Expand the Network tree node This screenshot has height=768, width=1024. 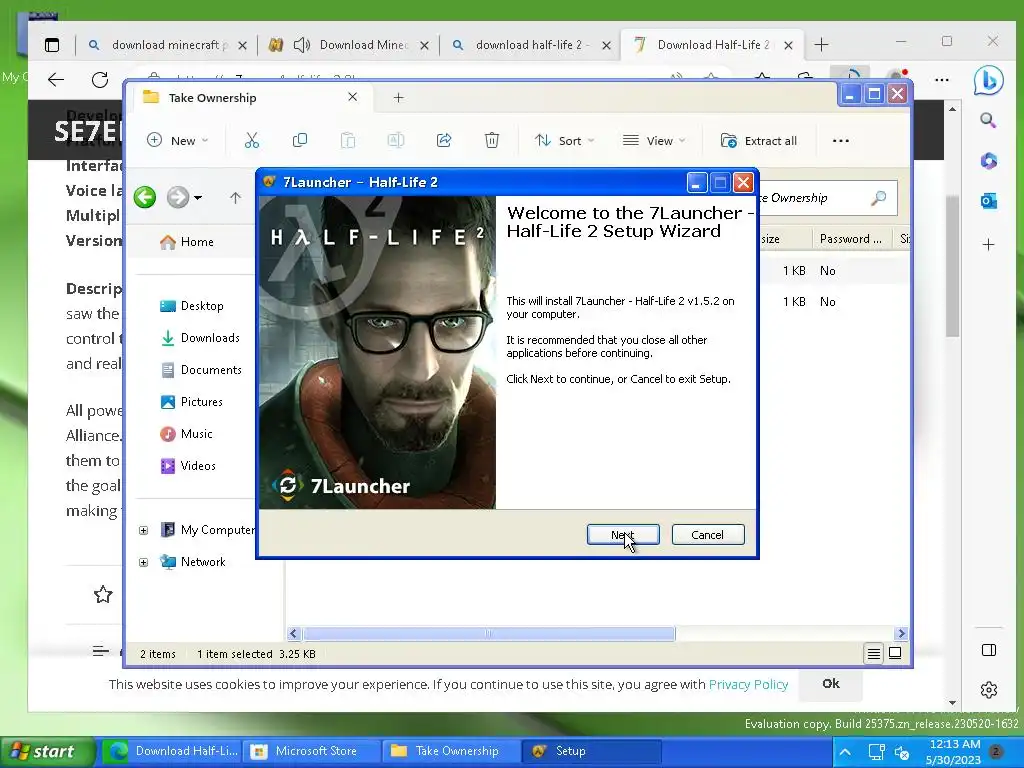click(x=143, y=562)
